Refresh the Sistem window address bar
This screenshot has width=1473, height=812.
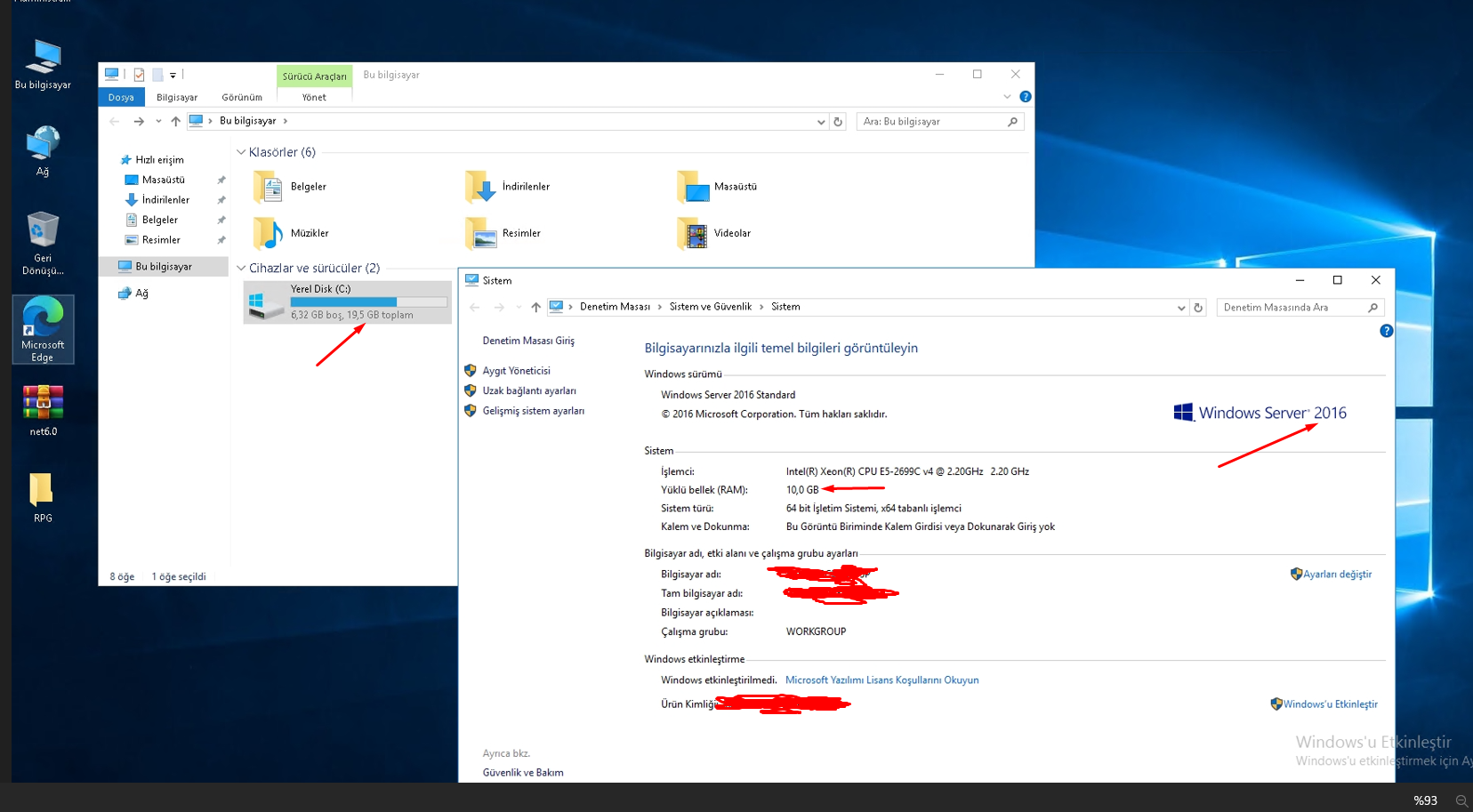(1198, 308)
